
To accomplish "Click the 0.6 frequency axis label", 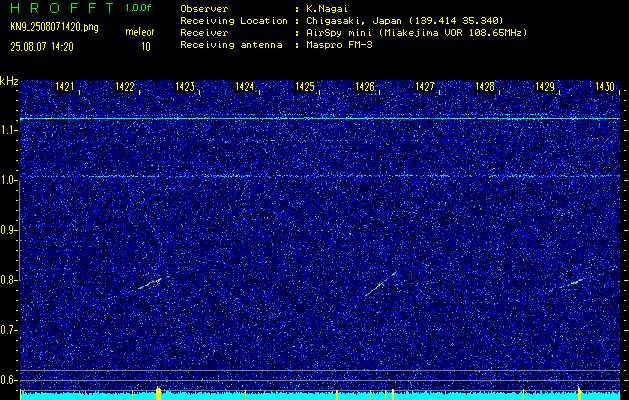I will [x=8, y=380].
